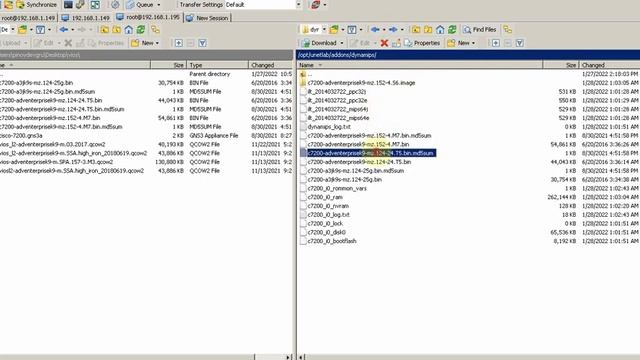
Task: Click the right panel open directory icon
Action: pos(334,29)
